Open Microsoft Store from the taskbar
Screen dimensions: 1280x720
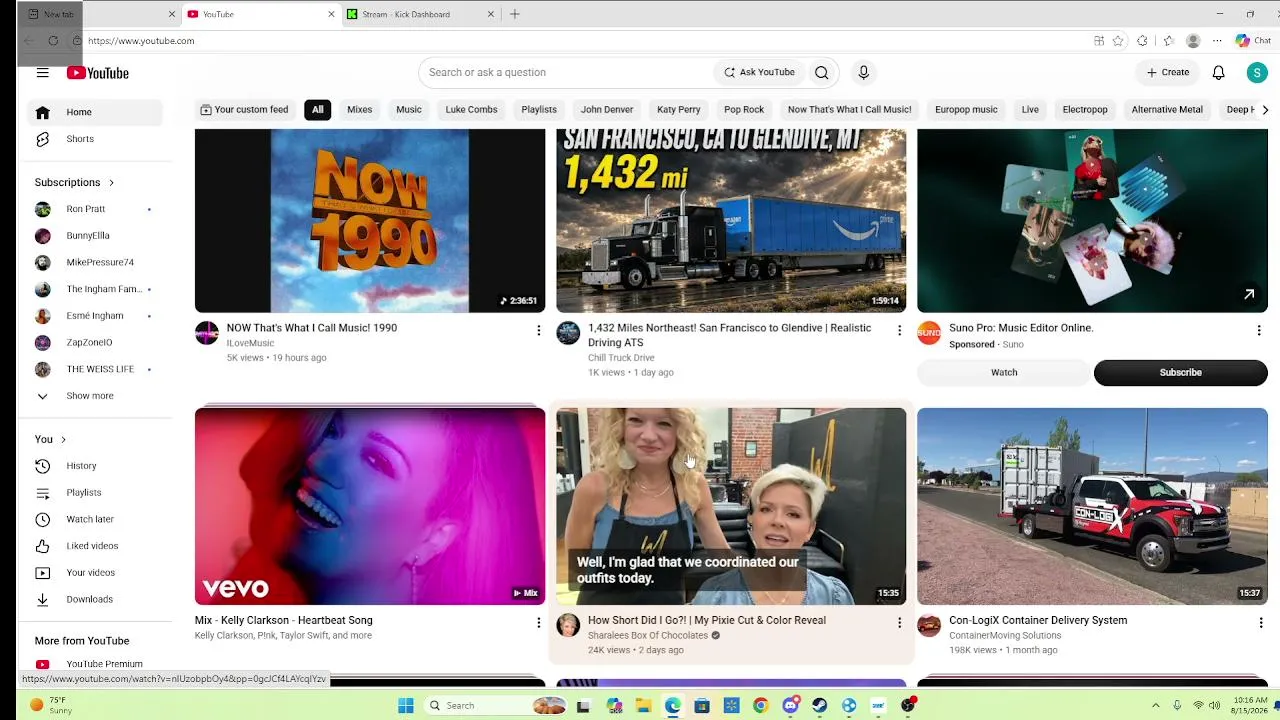click(702, 705)
